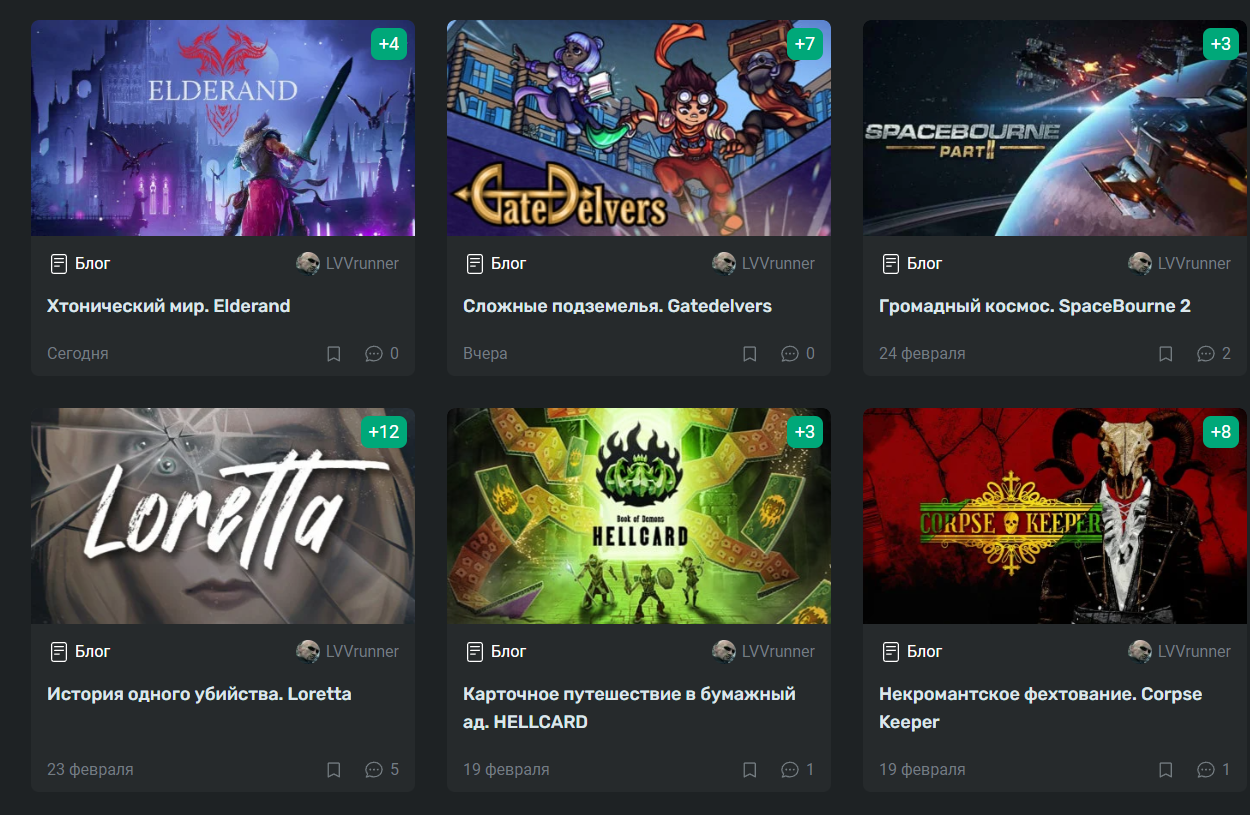Screen dimensions: 1250x815
Task: Click the +12 rating badge on Loretta
Action: tap(384, 432)
